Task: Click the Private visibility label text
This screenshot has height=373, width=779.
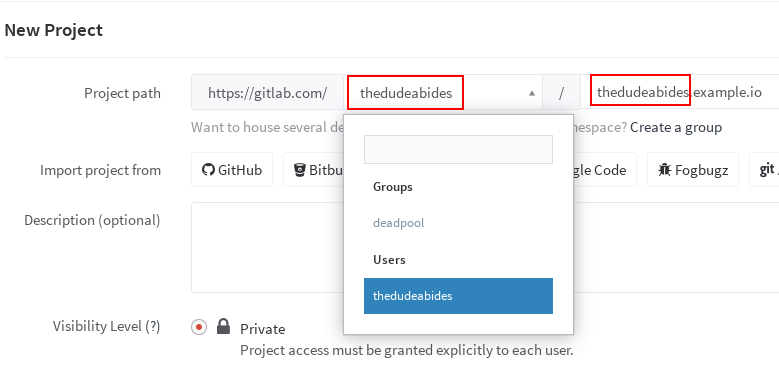Action: [x=262, y=329]
